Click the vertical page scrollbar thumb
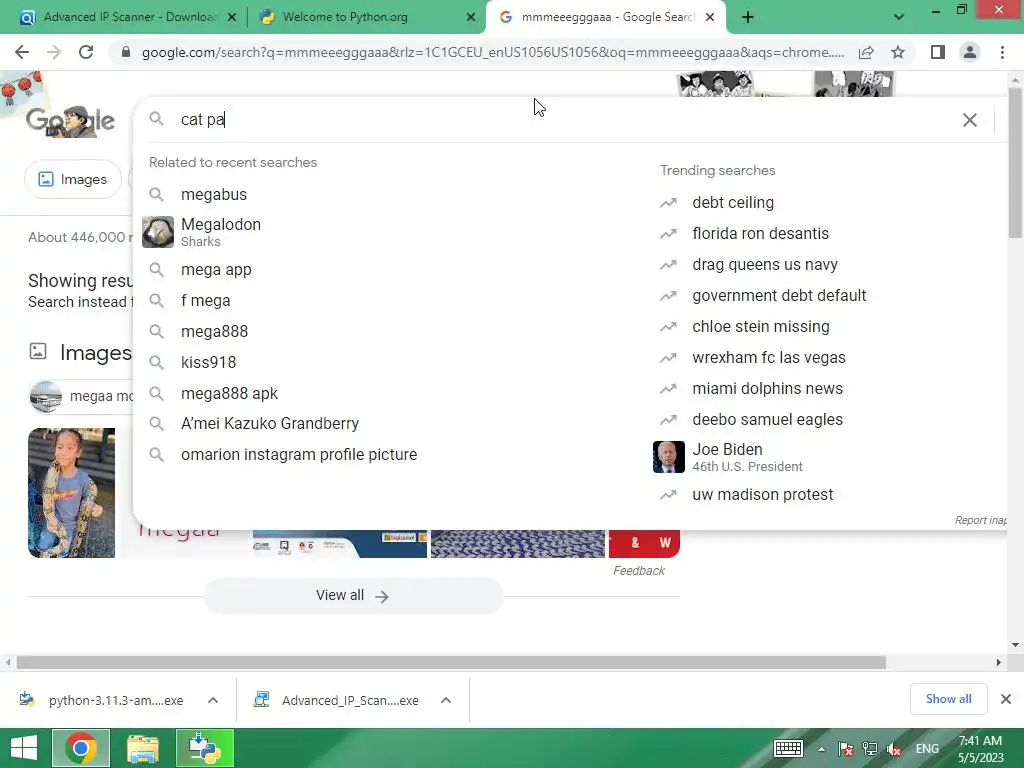The image size is (1024, 768). tap(1015, 163)
